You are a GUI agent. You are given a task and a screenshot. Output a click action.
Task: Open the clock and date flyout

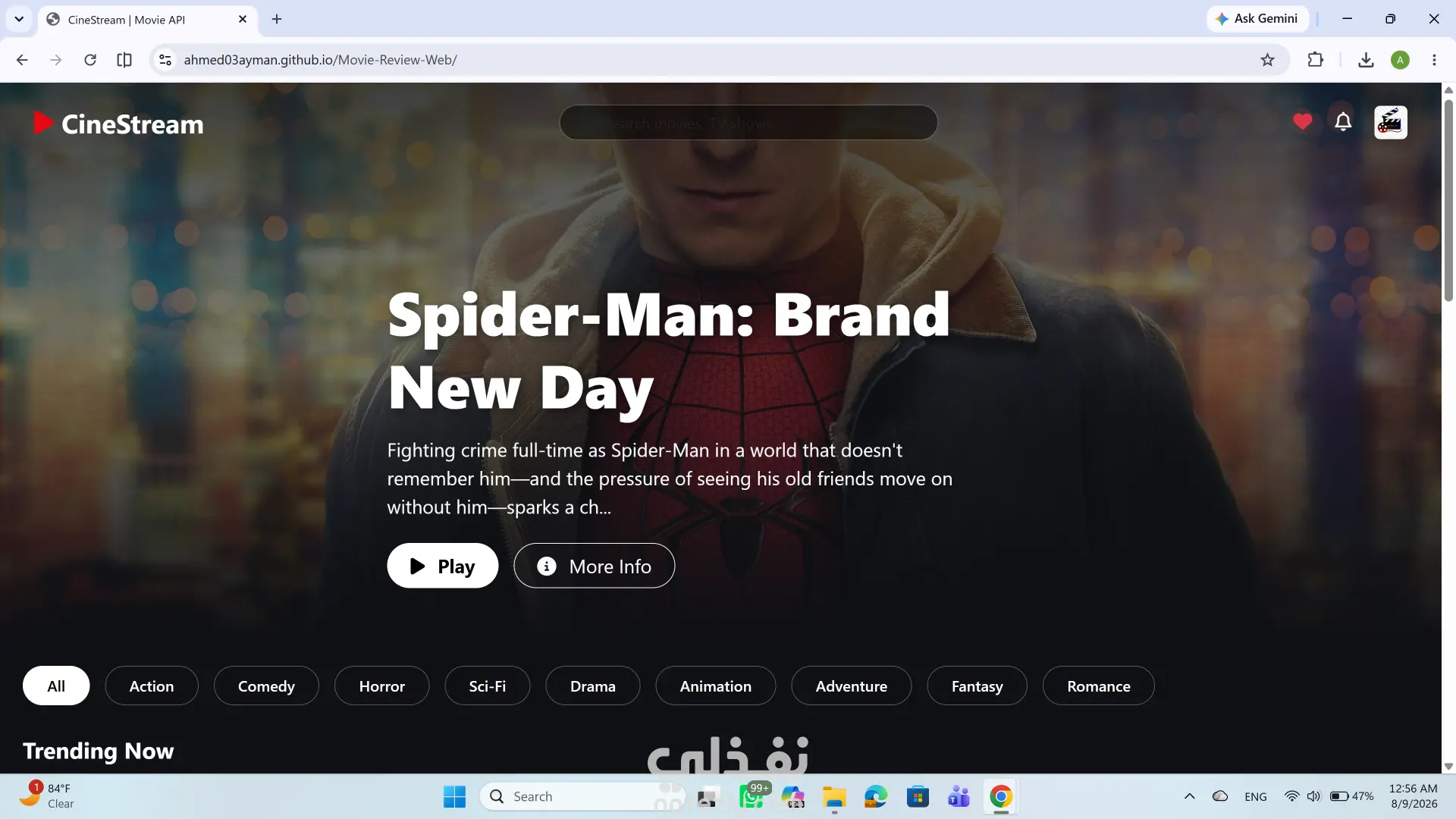point(1413,796)
